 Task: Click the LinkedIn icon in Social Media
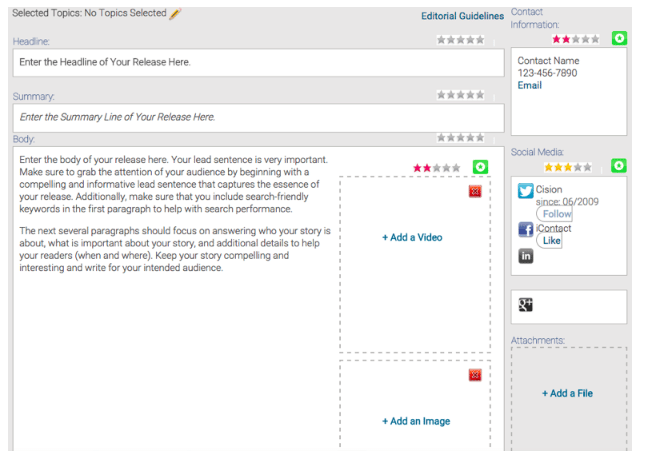point(525,256)
